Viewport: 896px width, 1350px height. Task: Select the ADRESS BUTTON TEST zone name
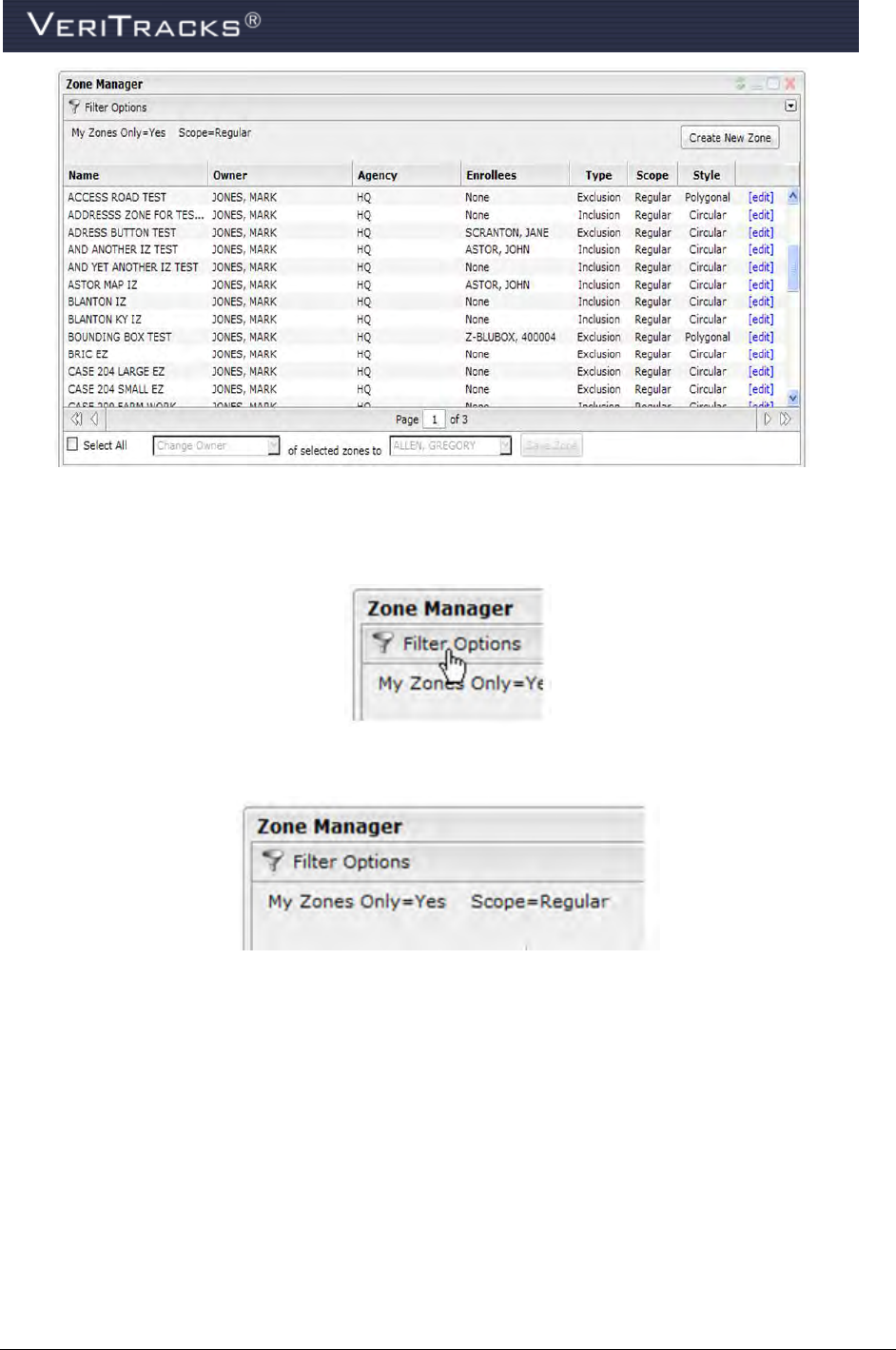click(x=122, y=232)
